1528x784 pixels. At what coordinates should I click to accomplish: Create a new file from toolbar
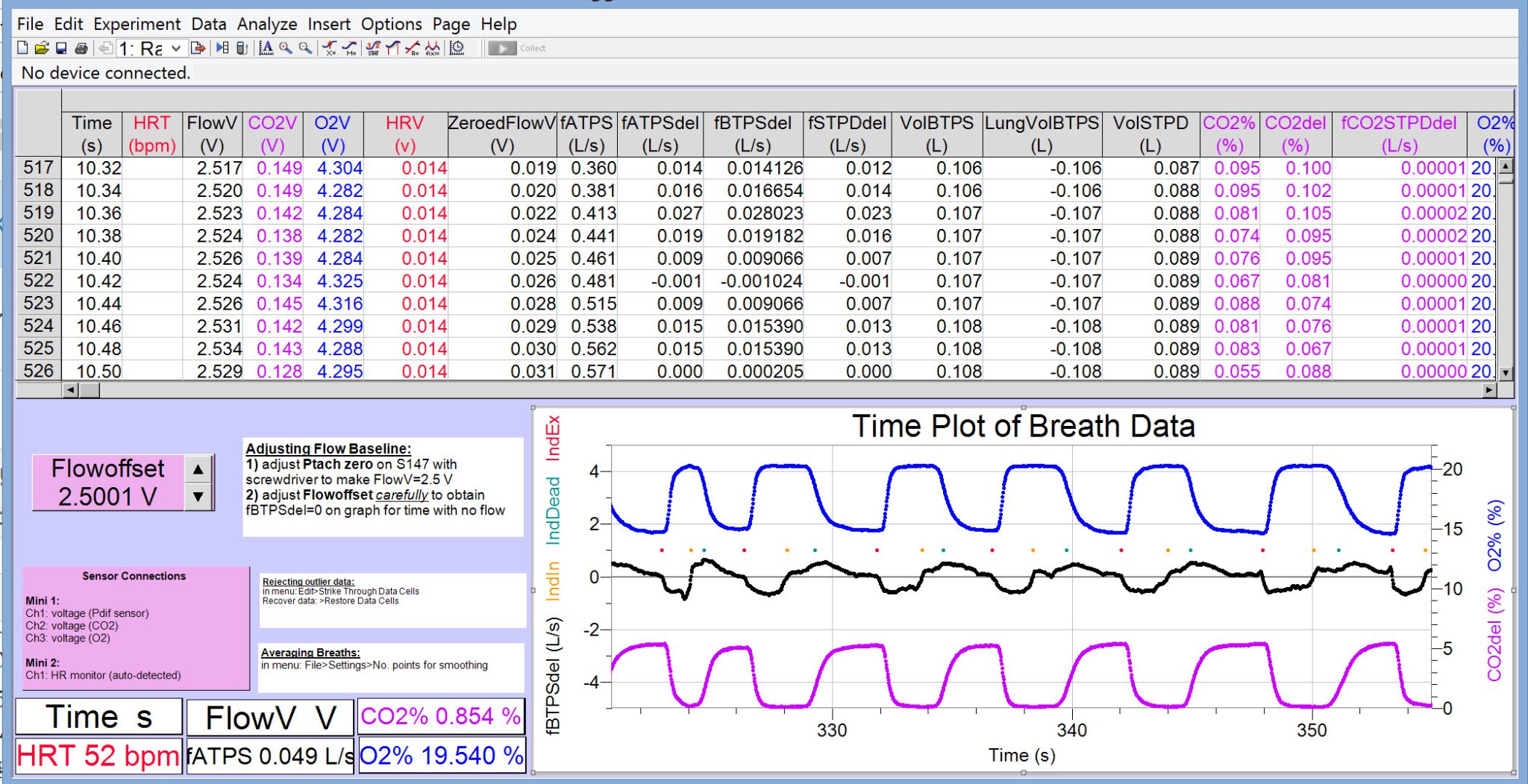point(22,48)
